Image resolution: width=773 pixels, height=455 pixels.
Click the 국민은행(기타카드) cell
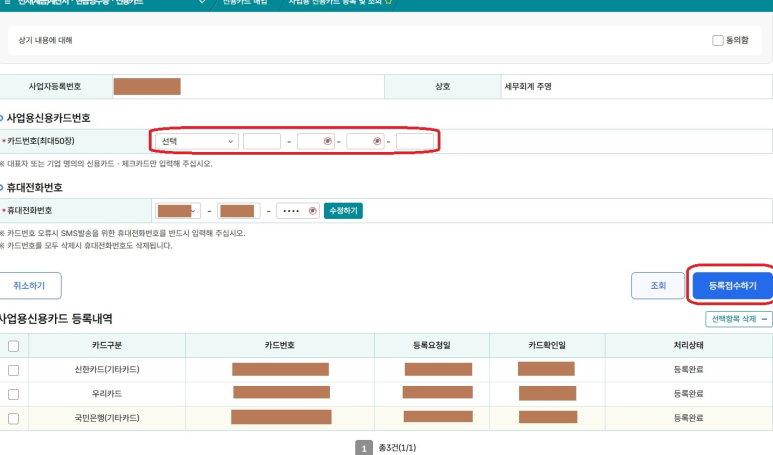tap(107, 418)
